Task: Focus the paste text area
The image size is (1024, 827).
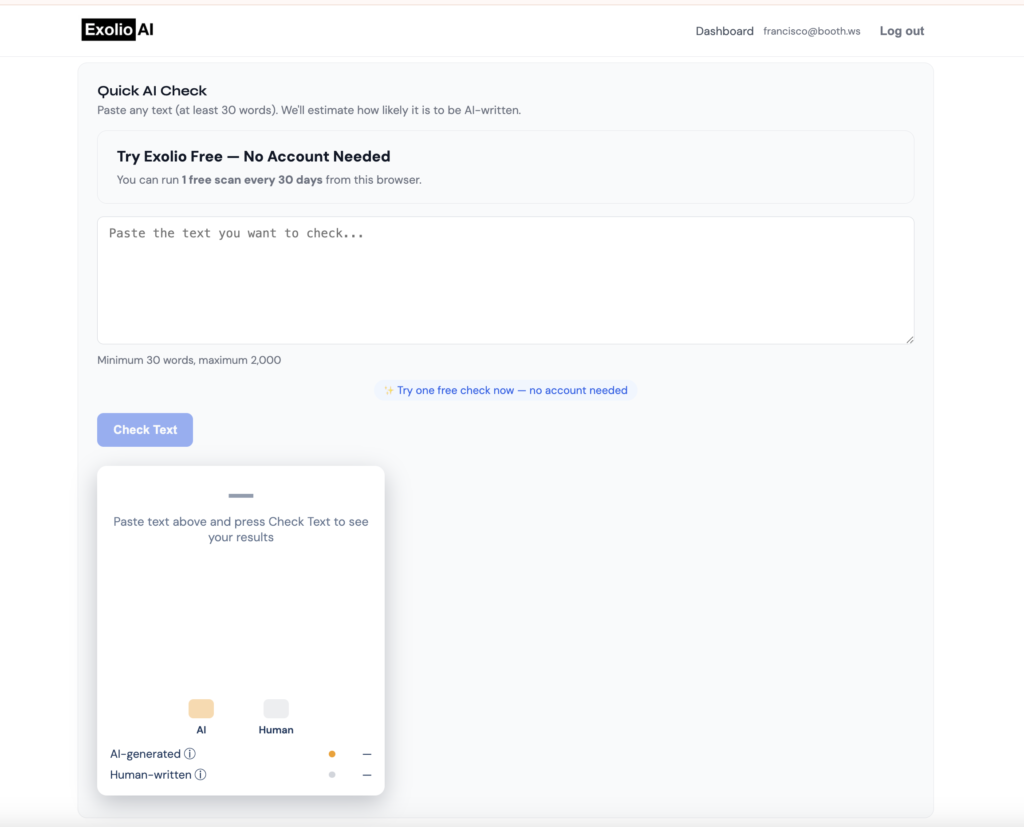Action: coord(505,280)
